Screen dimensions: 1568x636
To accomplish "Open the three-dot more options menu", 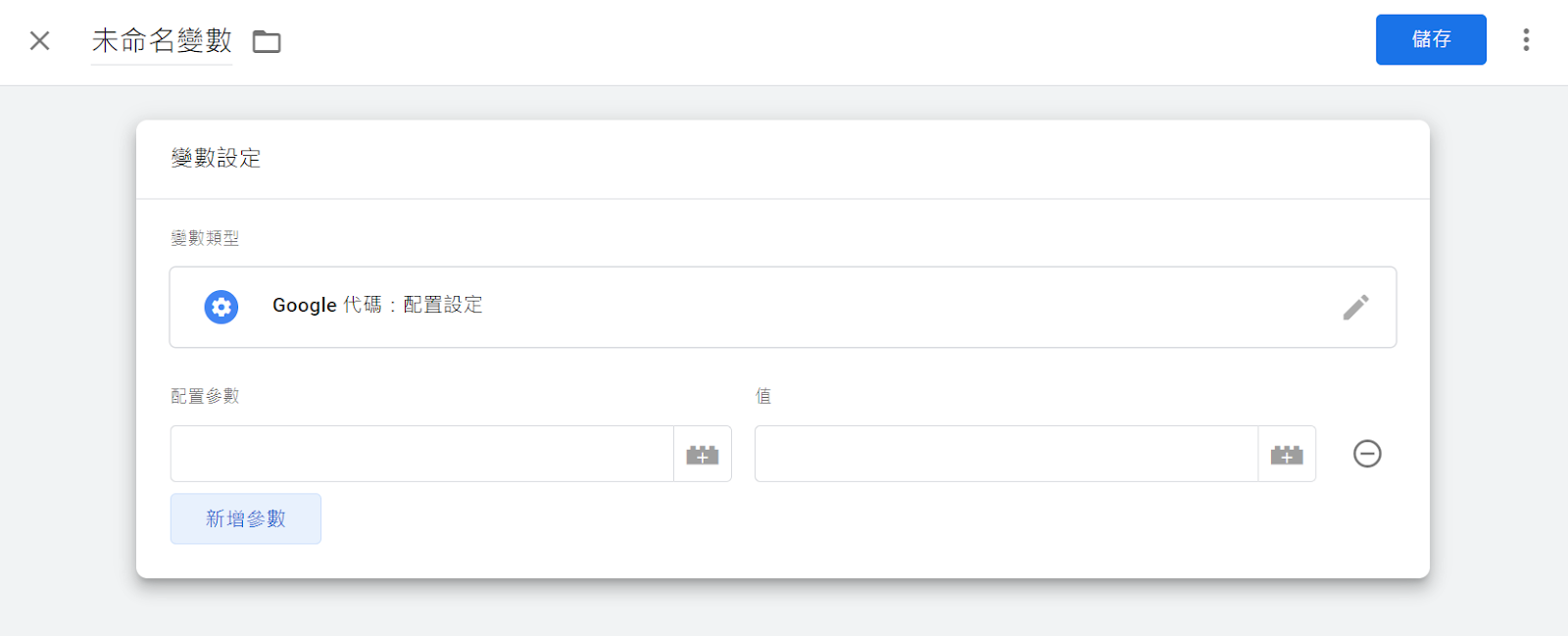I will click(x=1526, y=39).
